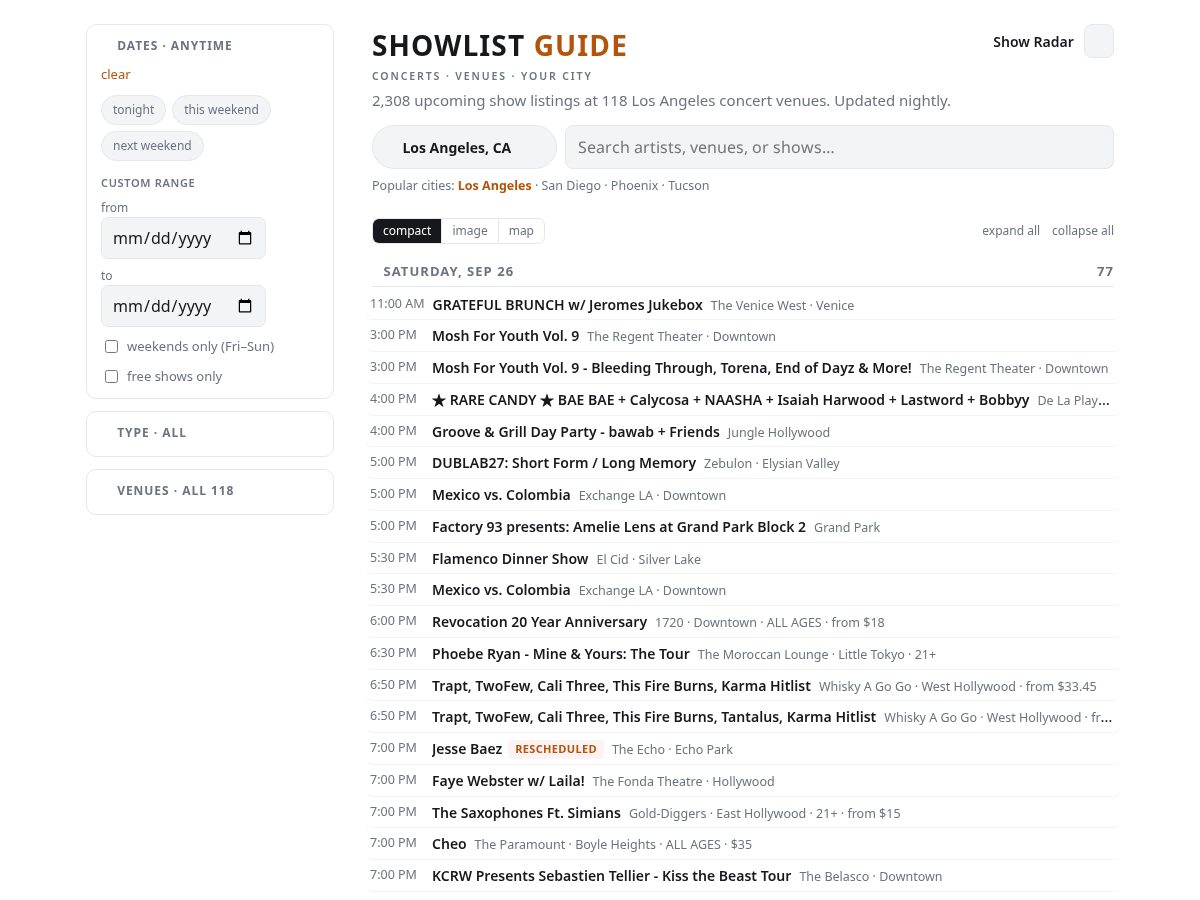Image resolution: width=1200 pixels, height=900 pixels.
Task: Click 'El Cid · Silver Lake' venue text
Action: (x=649, y=560)
